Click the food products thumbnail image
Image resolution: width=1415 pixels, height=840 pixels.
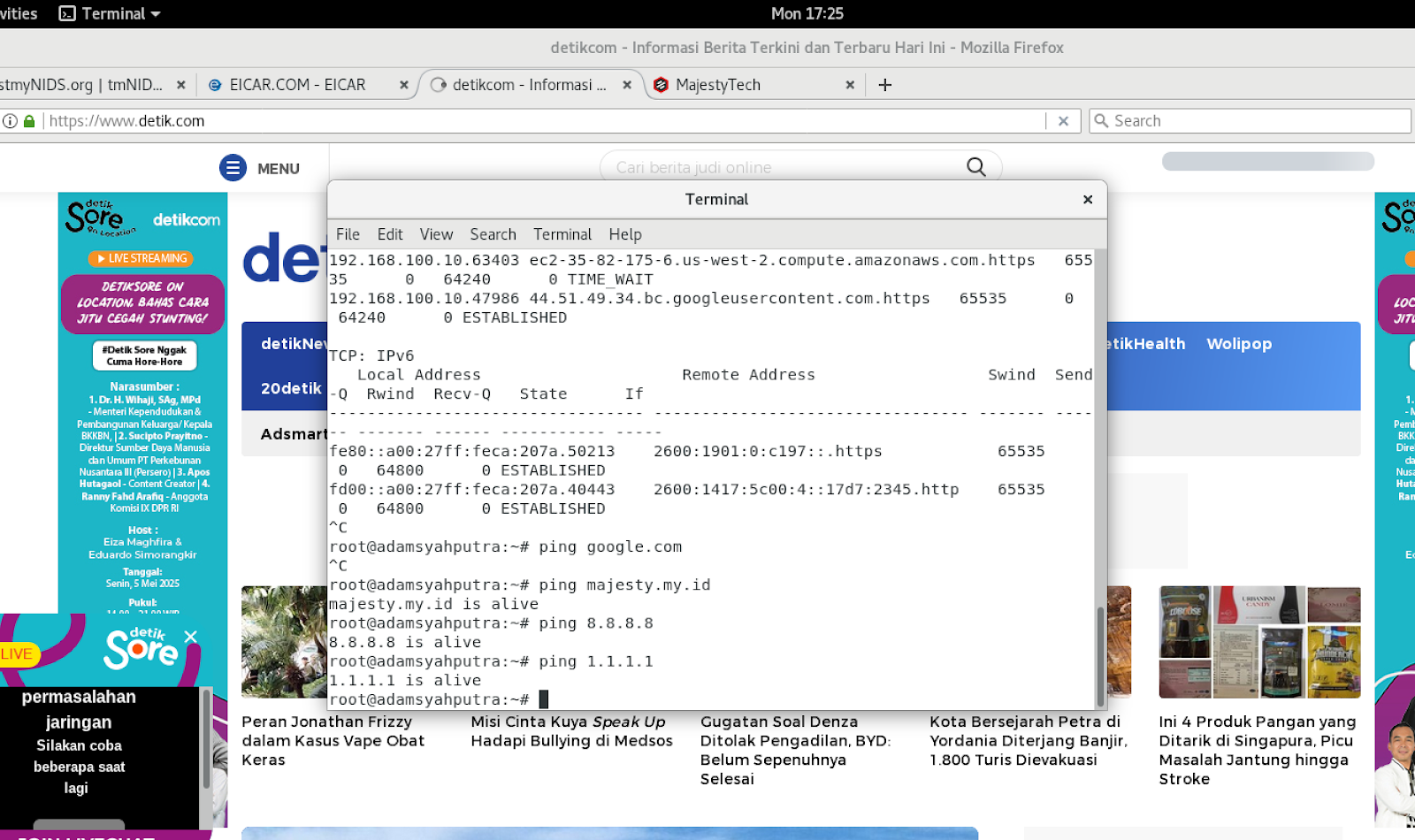click(x=1259, y=642)
